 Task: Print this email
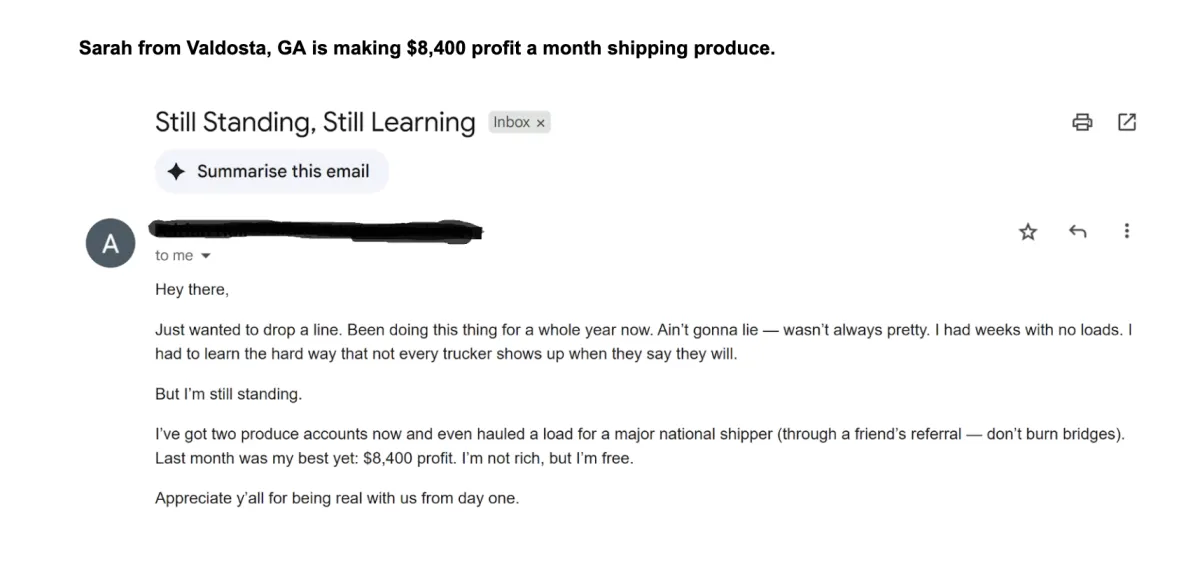1082,122
